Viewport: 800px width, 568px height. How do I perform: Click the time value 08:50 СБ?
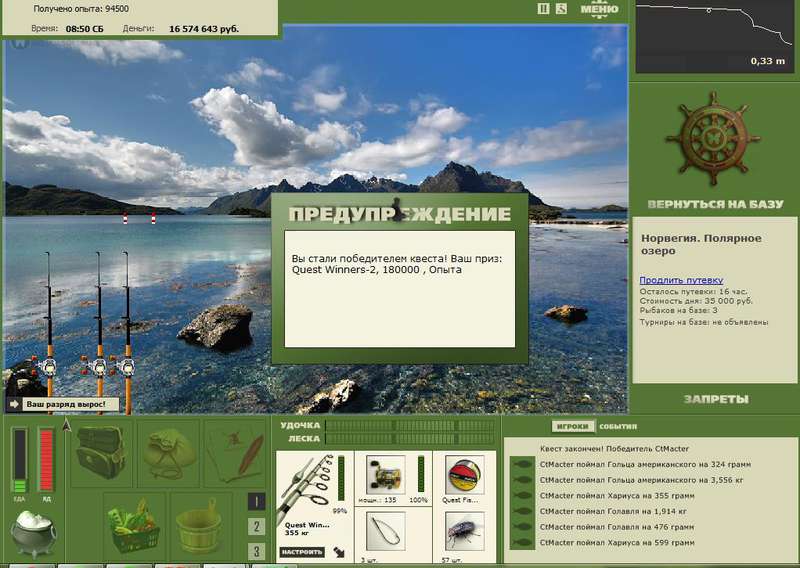85,29
